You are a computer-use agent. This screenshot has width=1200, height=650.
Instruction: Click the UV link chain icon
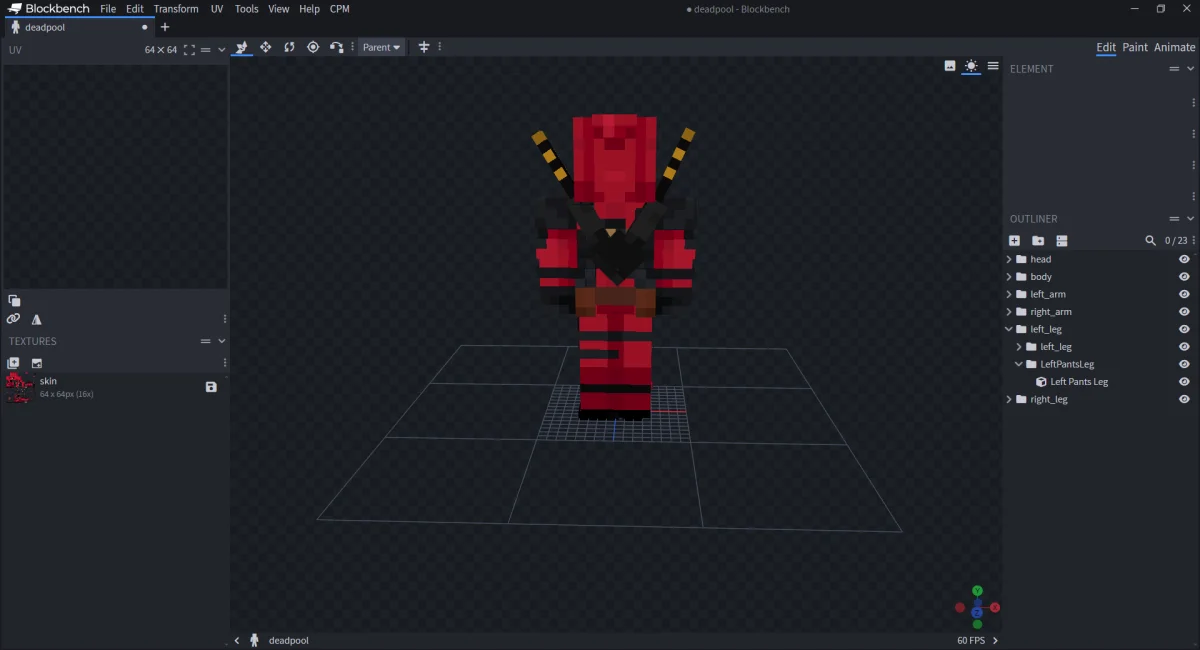tap(13, 319)
